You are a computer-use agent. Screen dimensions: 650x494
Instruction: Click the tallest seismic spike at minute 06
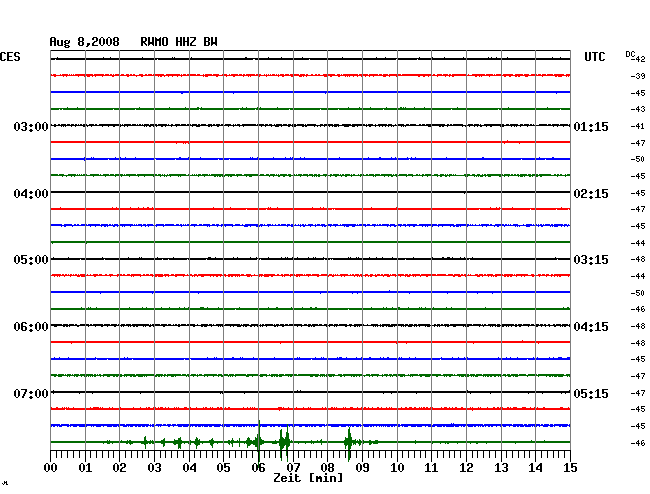tap(259, 442)
